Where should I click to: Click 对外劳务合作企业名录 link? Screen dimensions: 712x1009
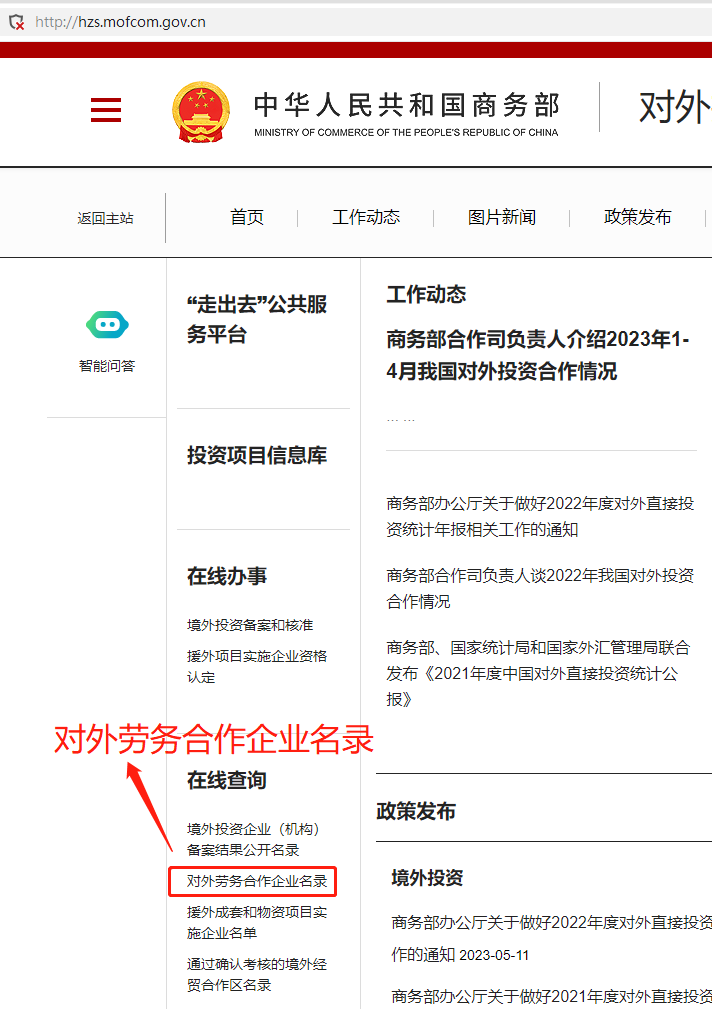tap(257, 881)
